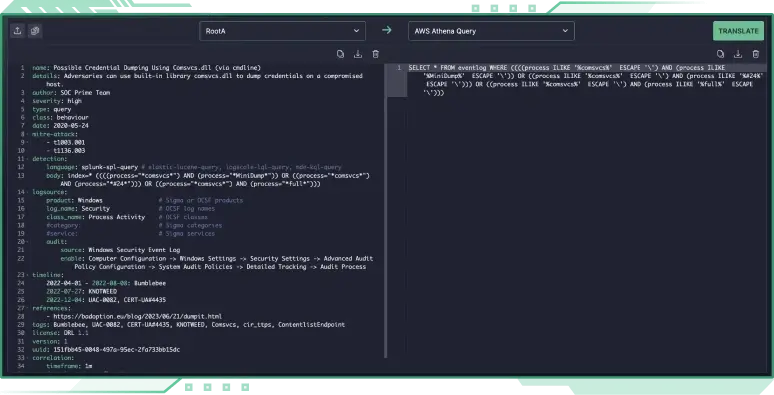Viewport: 774px width, 395px height.
Task: Click the 'body: index=*' query line
Action: click(x=208, y=180)
